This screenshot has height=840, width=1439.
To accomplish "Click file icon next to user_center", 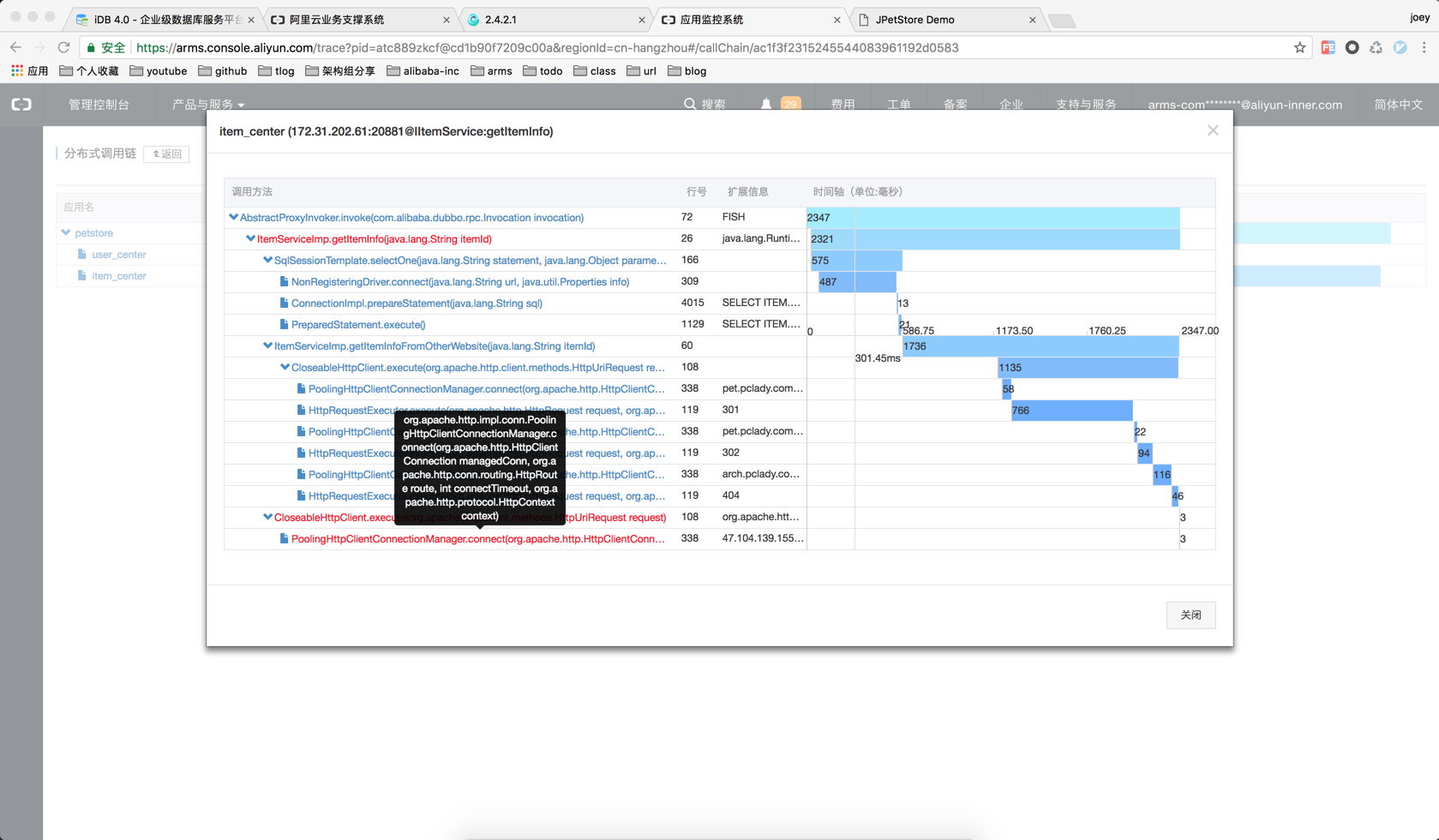I will pyautogui.click(x=82, y=255).
